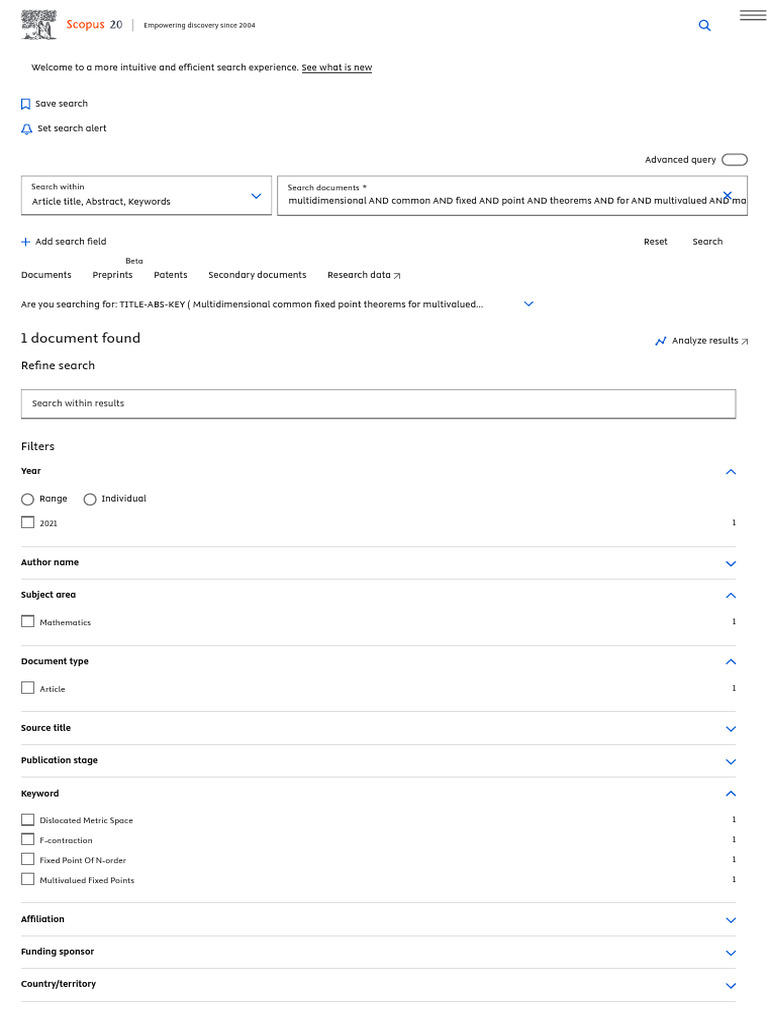Open the Research data tab
The width and height of the screenshot is (768, 1024).
click(x=364, y=275)
